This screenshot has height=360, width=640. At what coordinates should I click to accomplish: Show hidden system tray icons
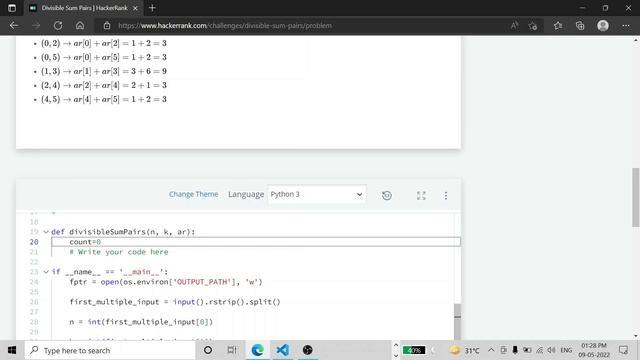(491, 350)
